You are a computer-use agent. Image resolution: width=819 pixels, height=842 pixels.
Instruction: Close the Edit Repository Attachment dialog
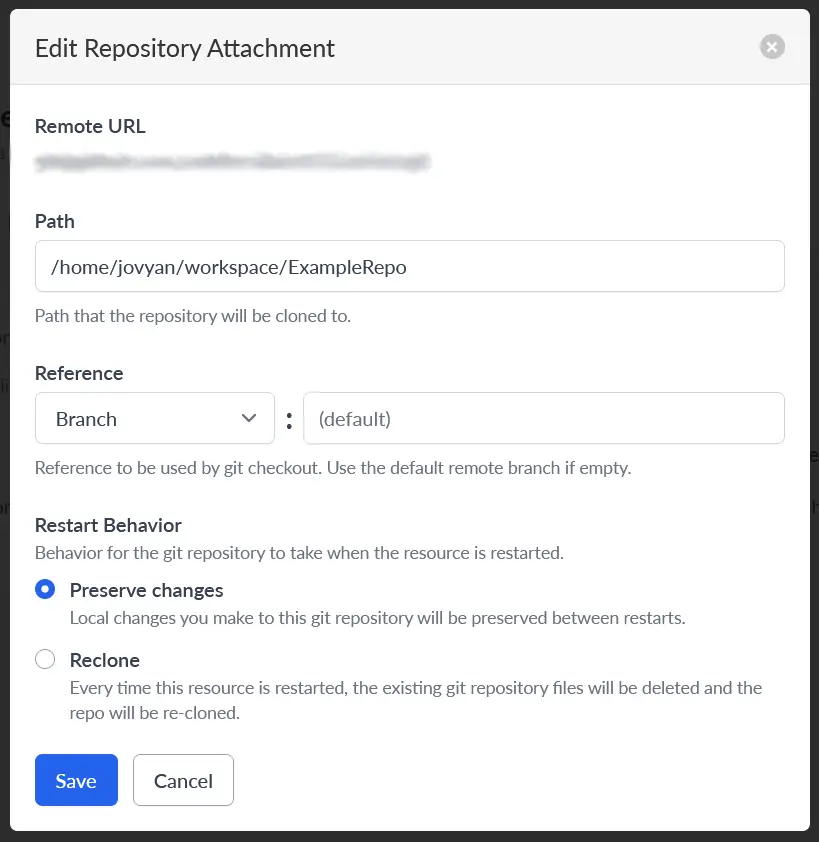point(771,46)
